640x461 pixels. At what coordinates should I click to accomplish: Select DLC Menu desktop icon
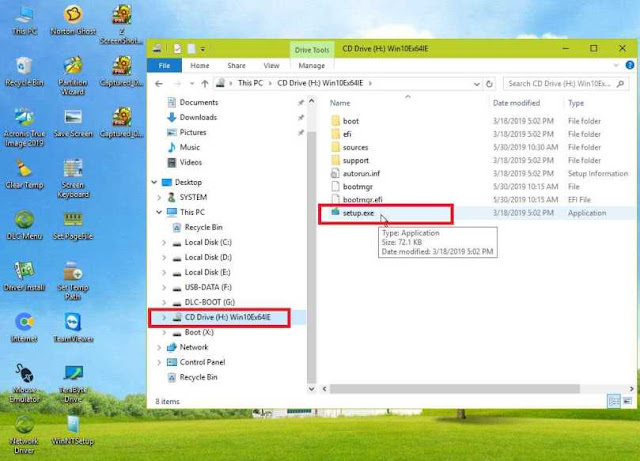(24, 226)
